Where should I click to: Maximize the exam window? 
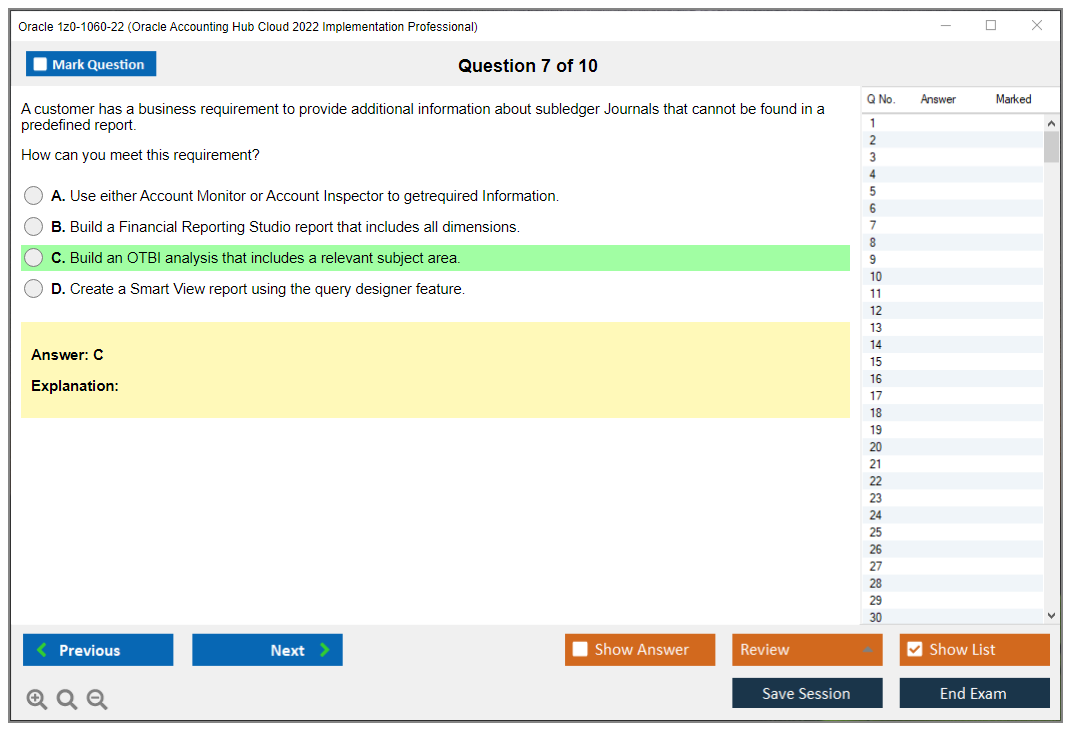click(991, 26)
